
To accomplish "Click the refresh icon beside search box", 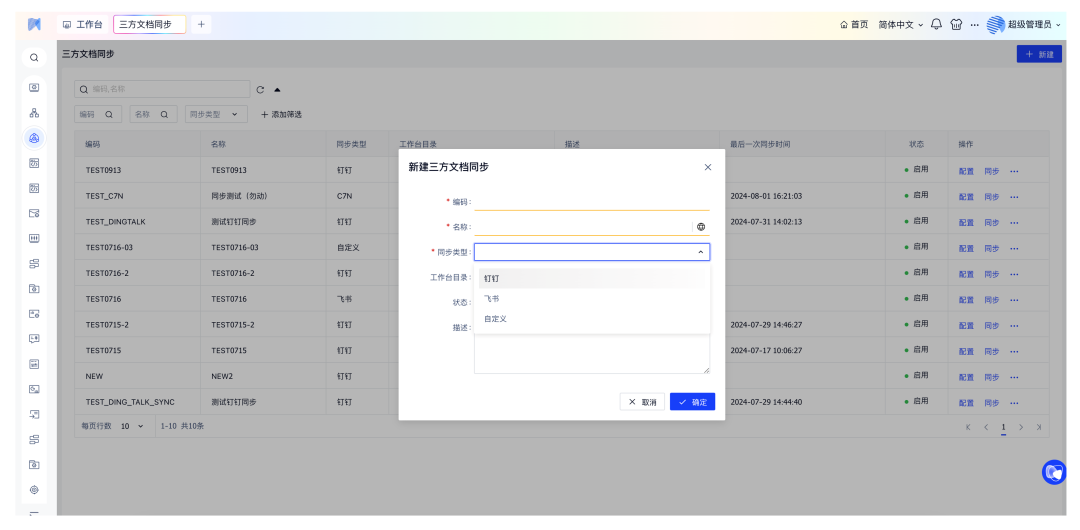I will pyautogui.click(x=260, y=89).
